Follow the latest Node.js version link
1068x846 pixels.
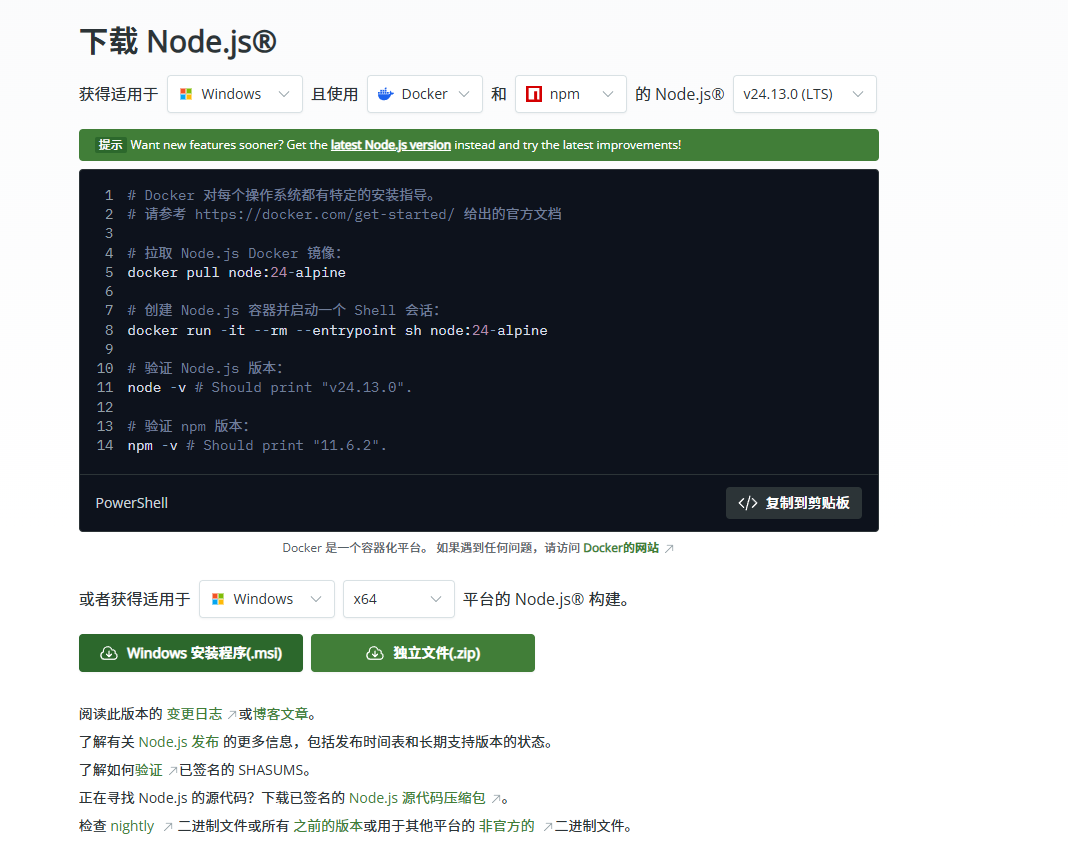tap(390, 145)
